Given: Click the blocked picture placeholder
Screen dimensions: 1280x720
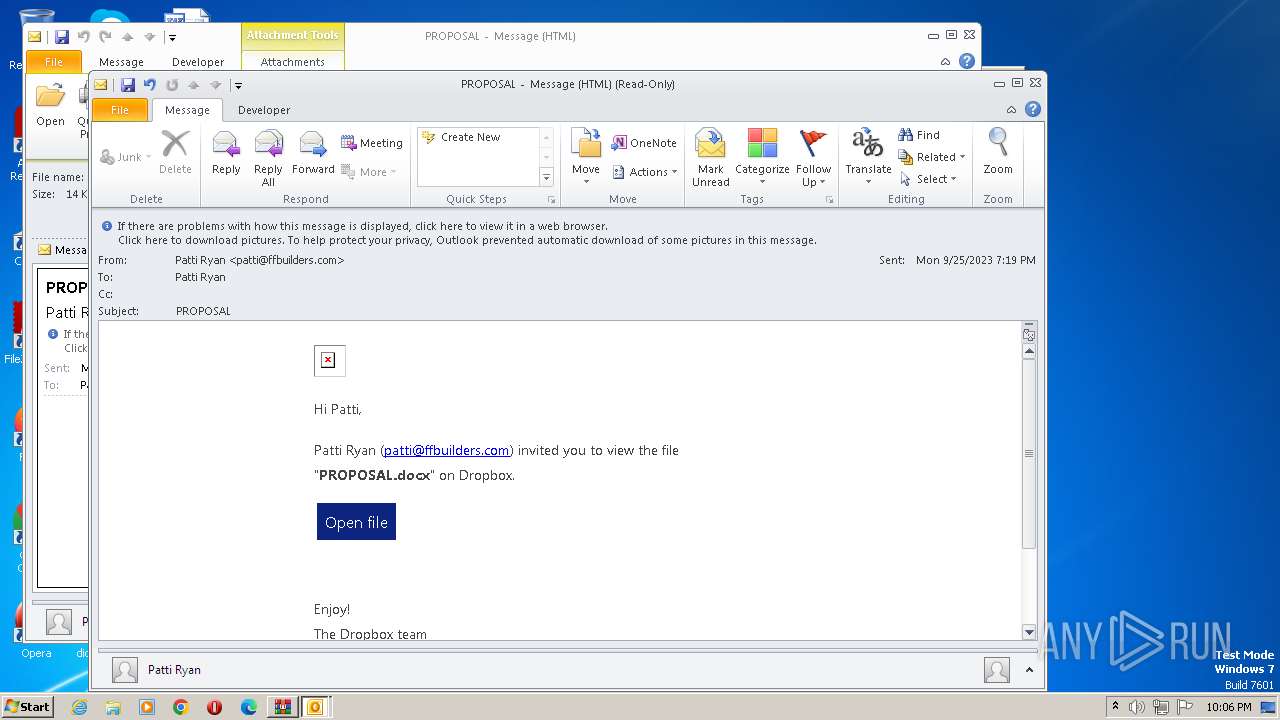Looking at the screenshot, I should 329,361.
